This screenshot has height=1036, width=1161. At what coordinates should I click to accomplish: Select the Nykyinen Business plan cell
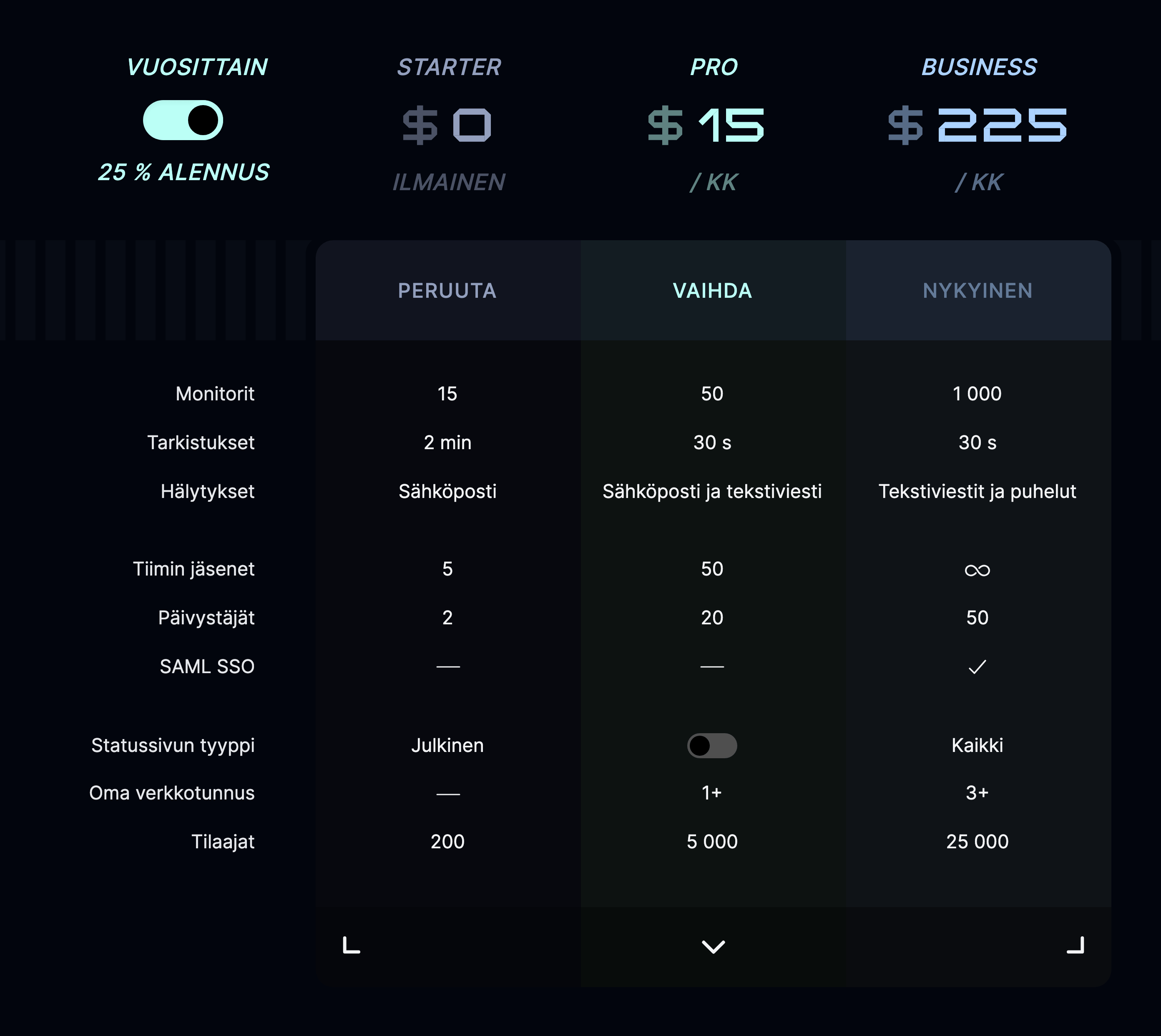978,290
